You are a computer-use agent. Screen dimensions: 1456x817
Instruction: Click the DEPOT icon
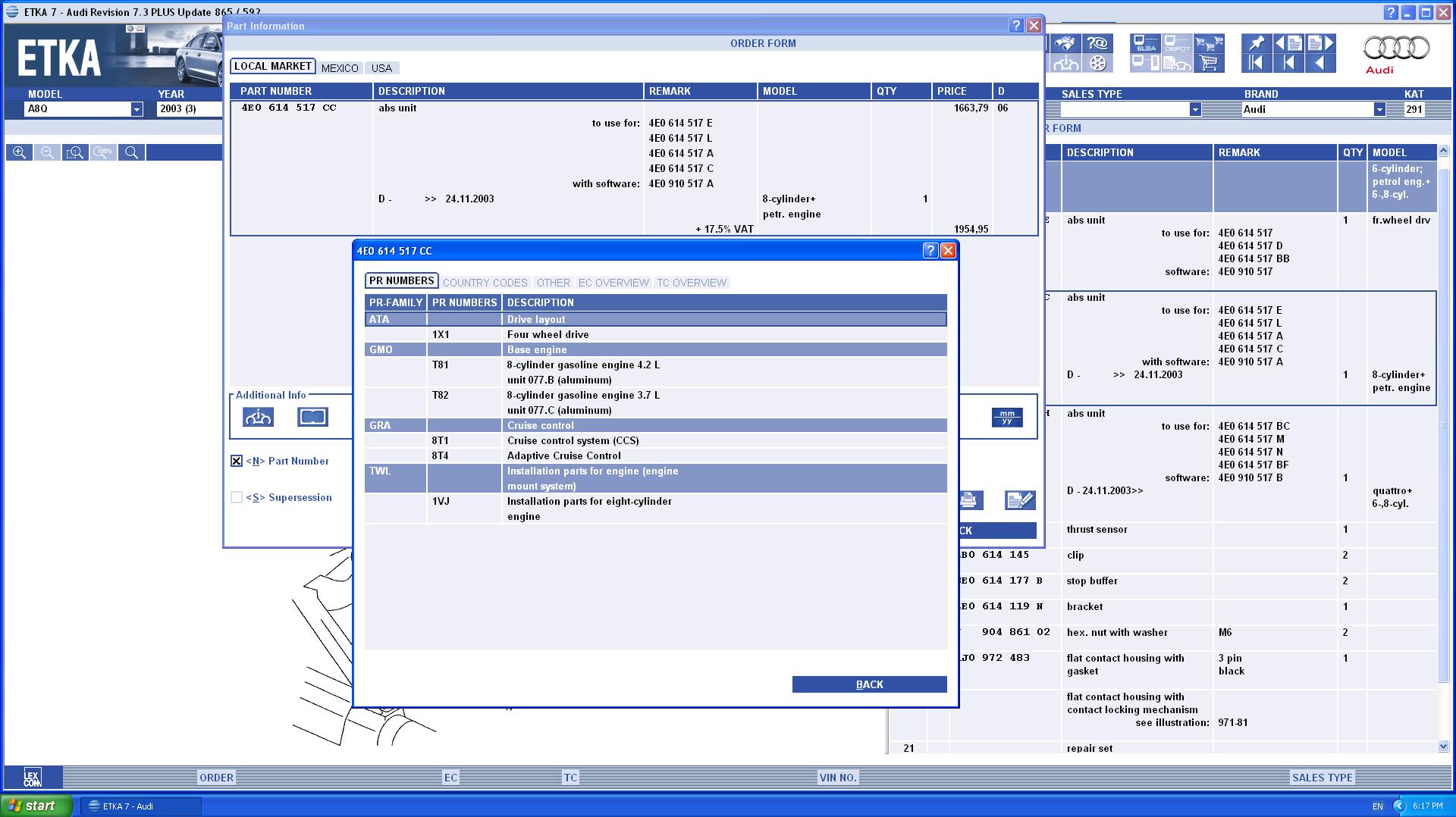coord(1177,43)
